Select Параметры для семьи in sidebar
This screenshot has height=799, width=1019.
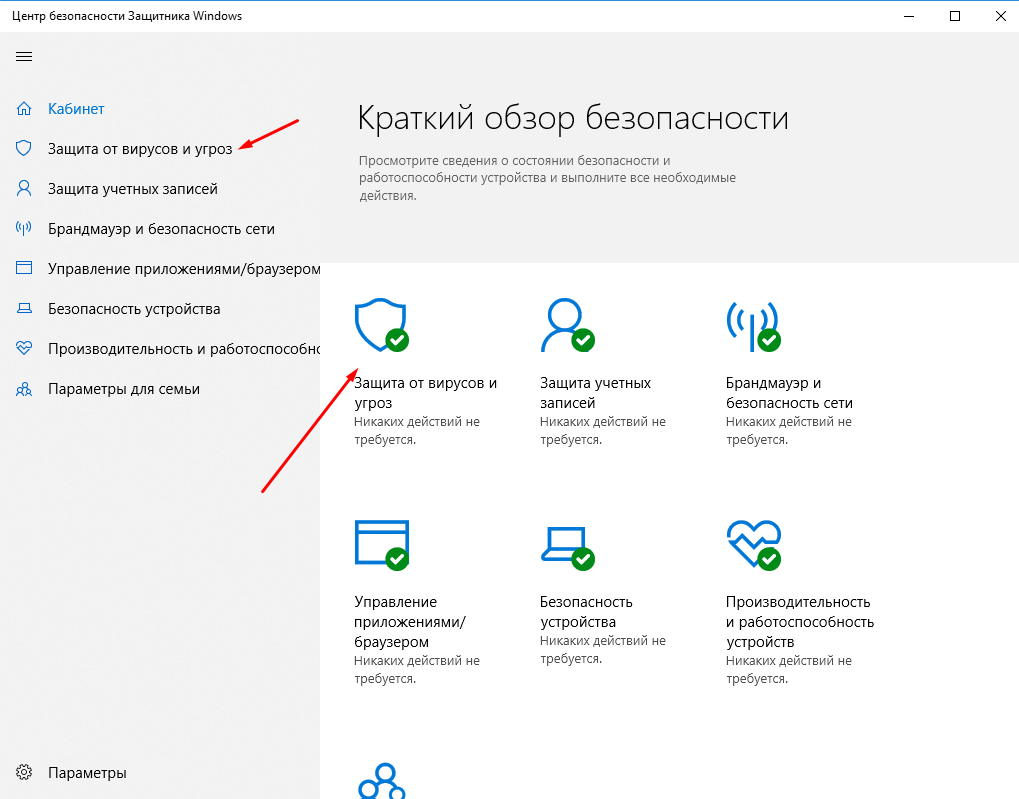(123, 389)
